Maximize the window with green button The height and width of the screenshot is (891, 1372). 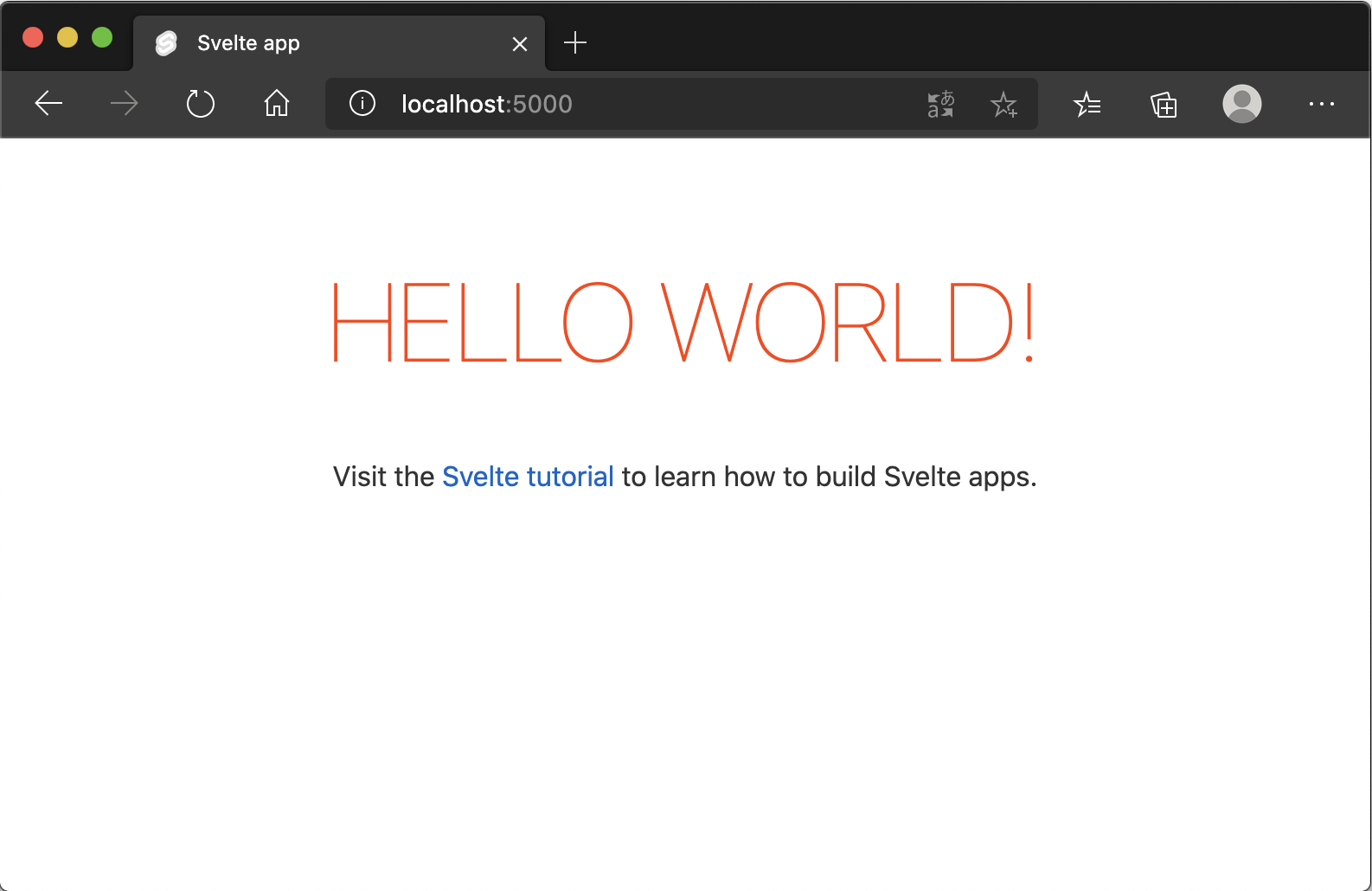(102, 37)
